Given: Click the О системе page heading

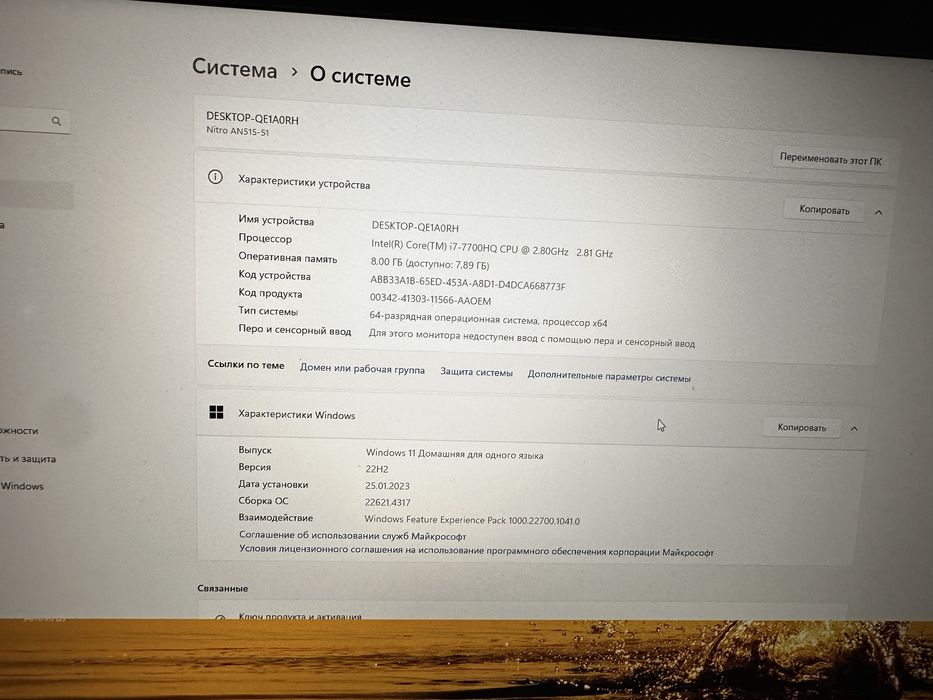Looking at the screenshot, I should tap(360, 76).
